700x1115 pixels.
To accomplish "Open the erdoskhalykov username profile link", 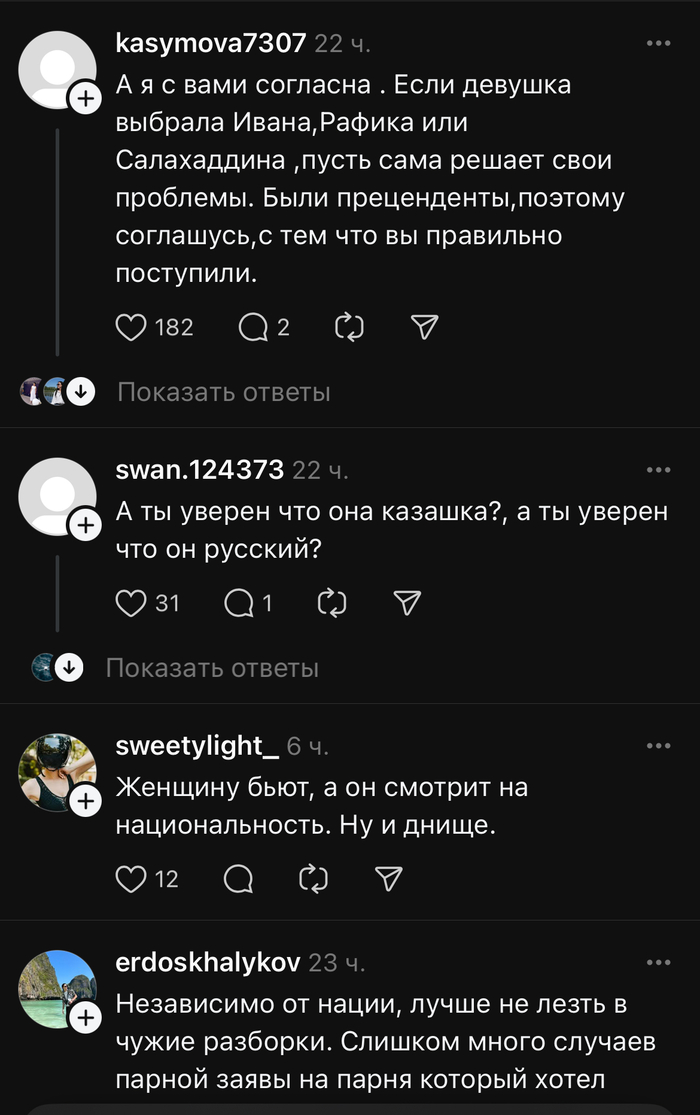I will (208, 963).
